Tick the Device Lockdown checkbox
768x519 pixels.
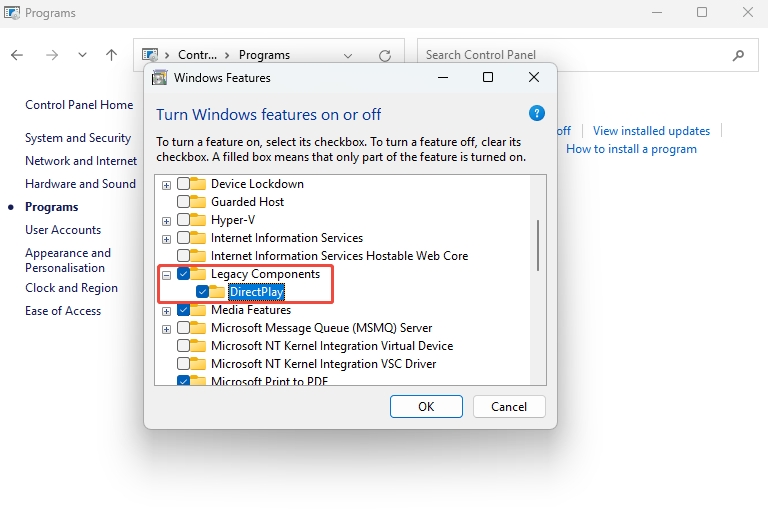pyautogui.click(x=184, y=184)
